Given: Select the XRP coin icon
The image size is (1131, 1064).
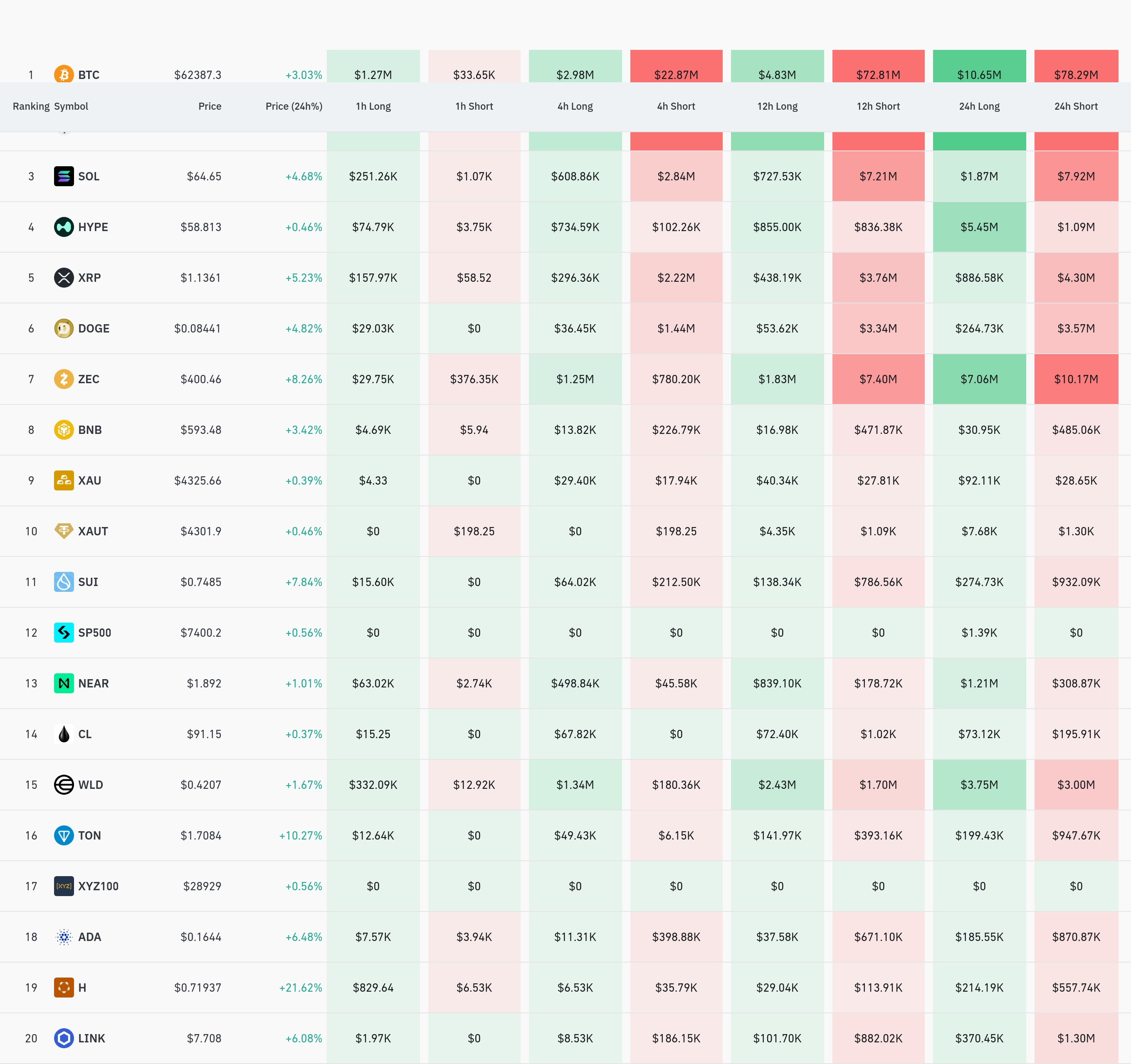Looking at the screenshot, I should point(64,278).
